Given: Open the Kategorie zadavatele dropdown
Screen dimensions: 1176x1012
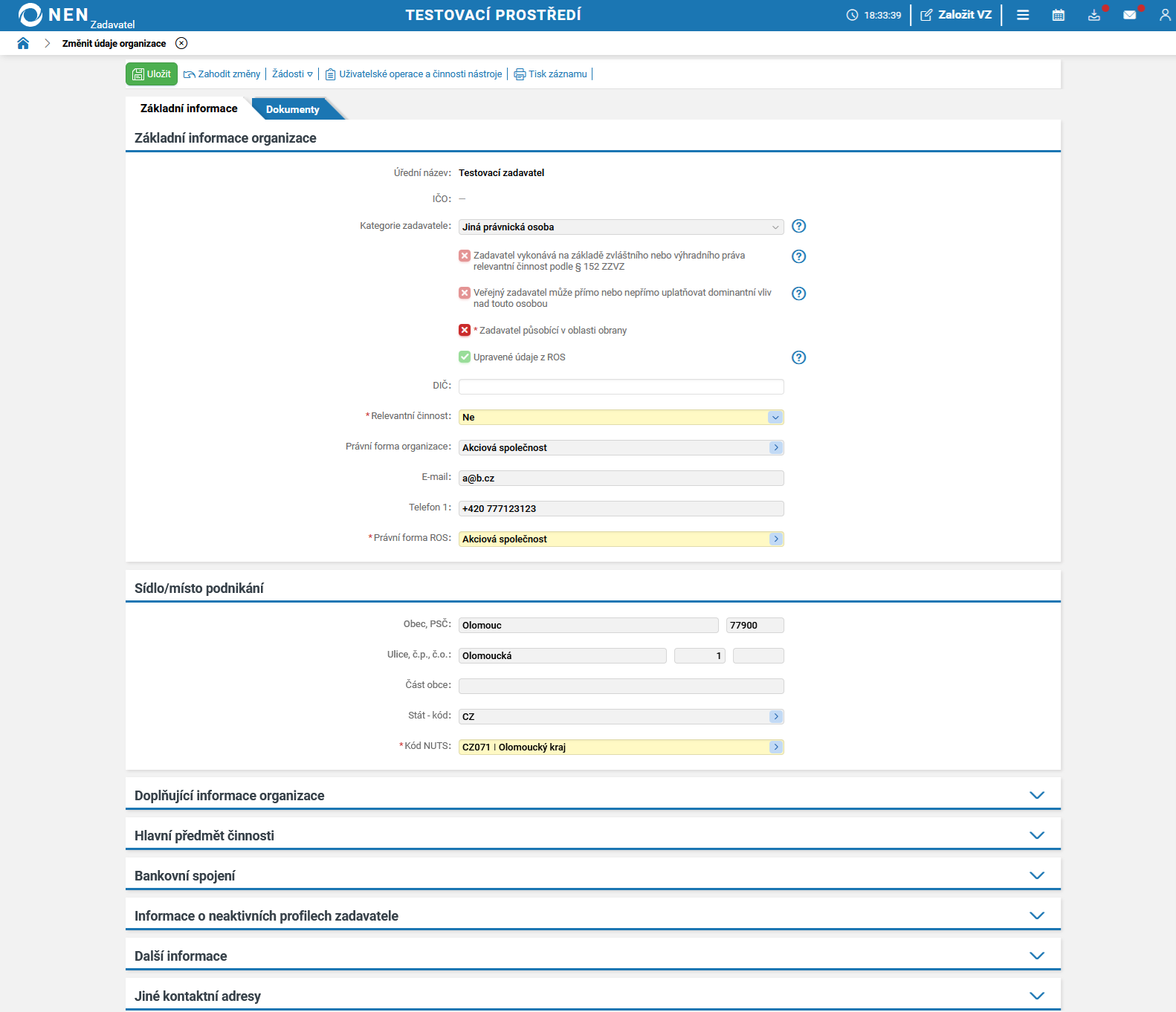Looking at the screenshot, I should click(x=621, y=227).
